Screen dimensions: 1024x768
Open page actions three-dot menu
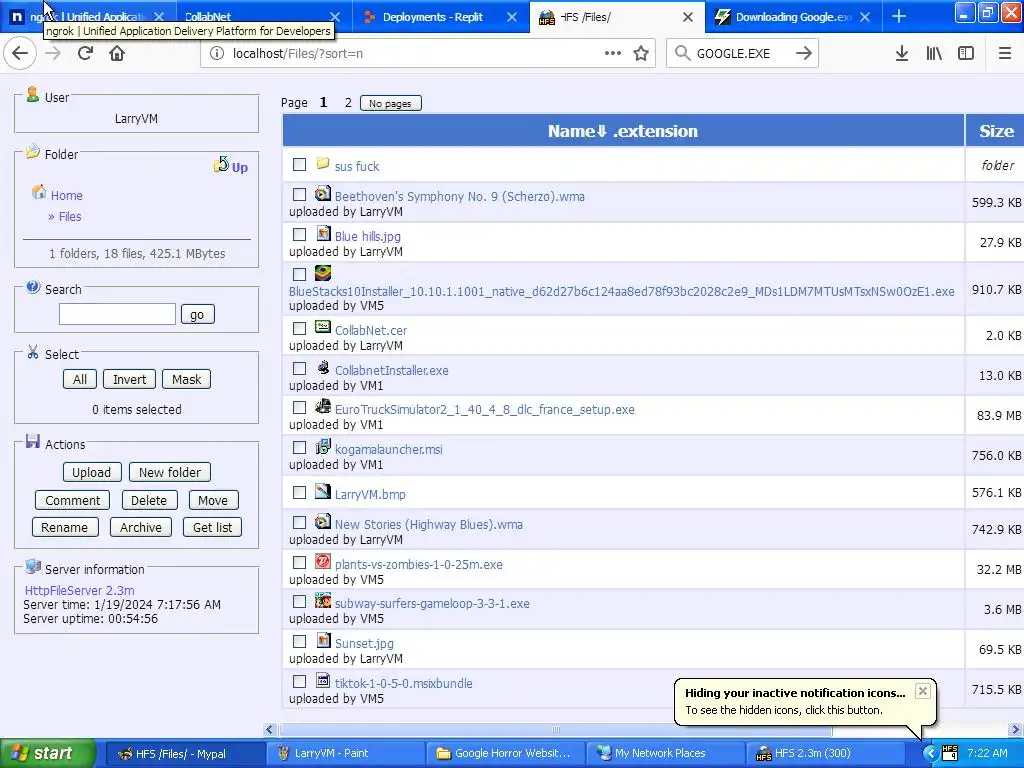point(613,54)
